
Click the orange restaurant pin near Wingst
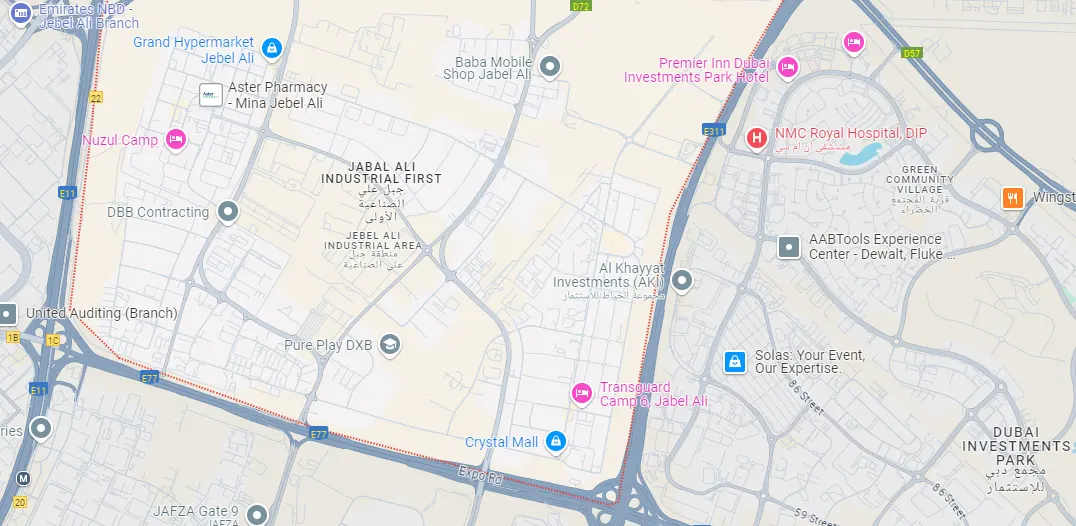(1013, 198)
